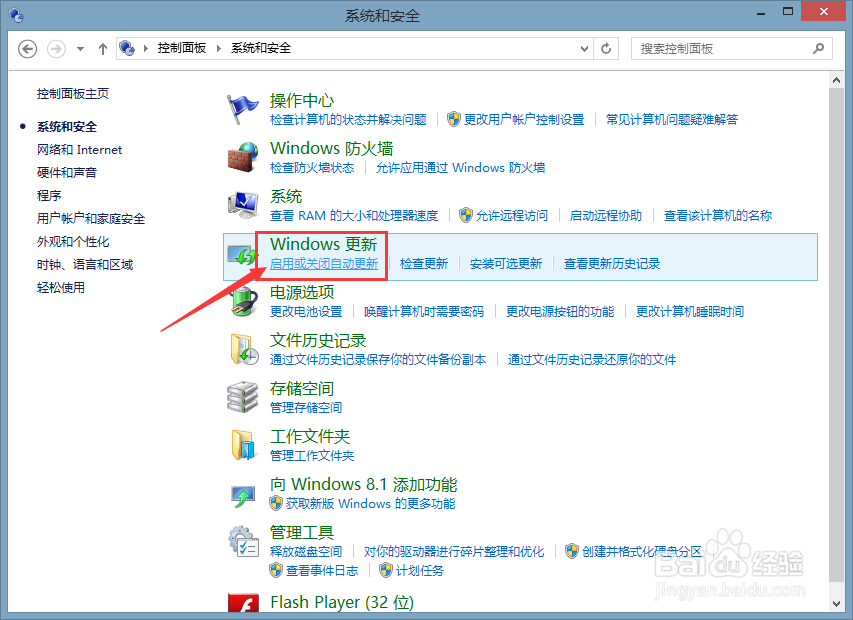The image size is (853, 620).
Task: Select 硬件和声音 category in the sidebar
Action: (x=67, y=172)
